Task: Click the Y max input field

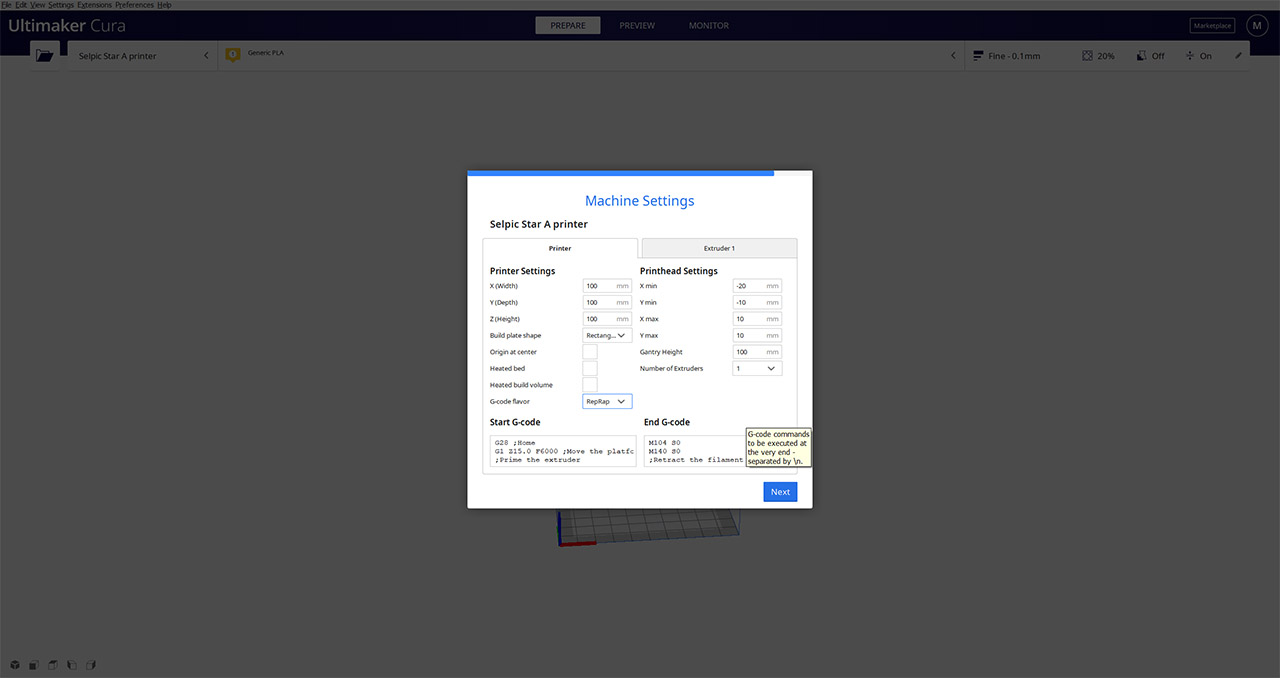Action: click(757, 336)
